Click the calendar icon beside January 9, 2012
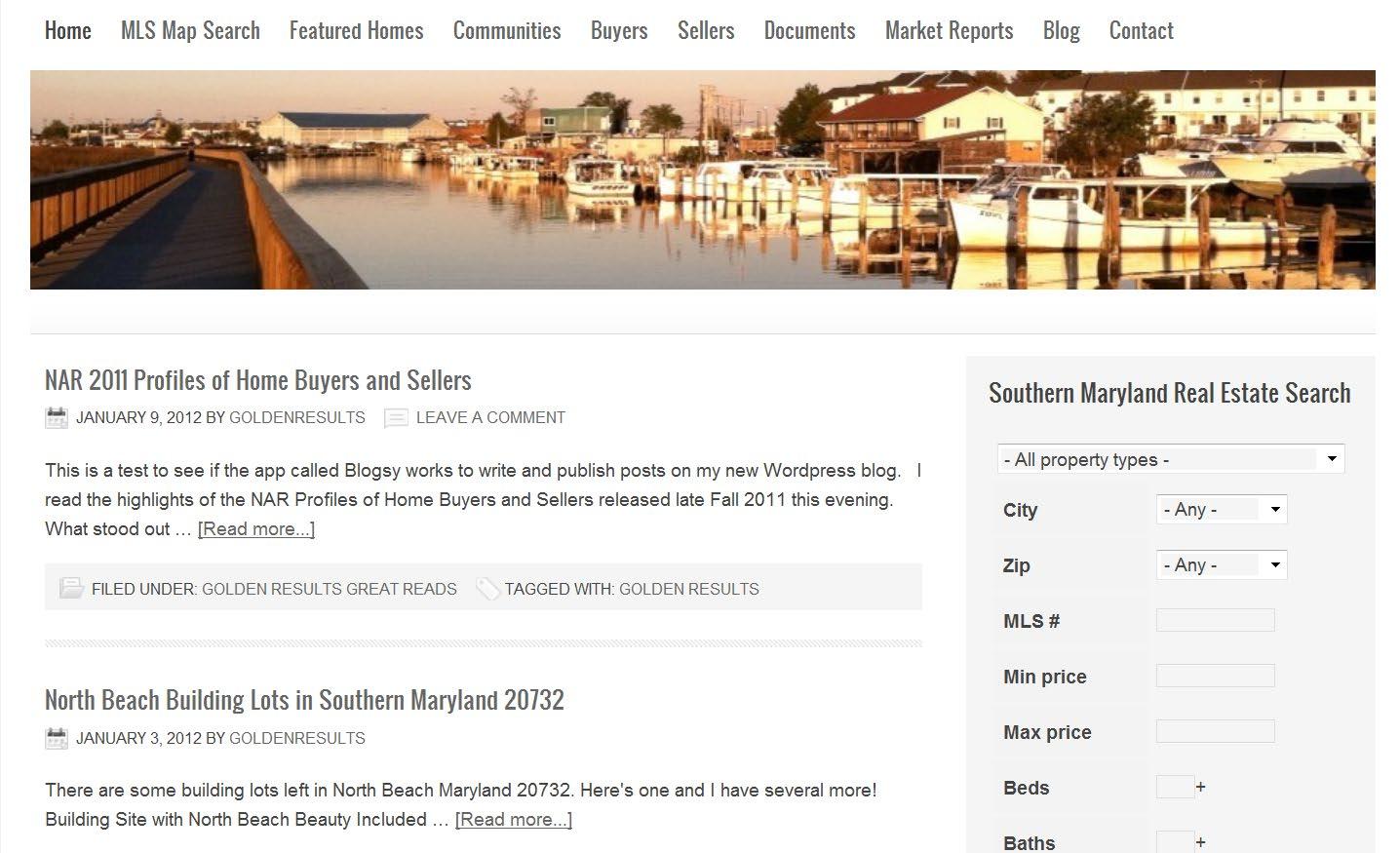The width and height of the screenshot is (1400, 853). [x=57, y=417]
